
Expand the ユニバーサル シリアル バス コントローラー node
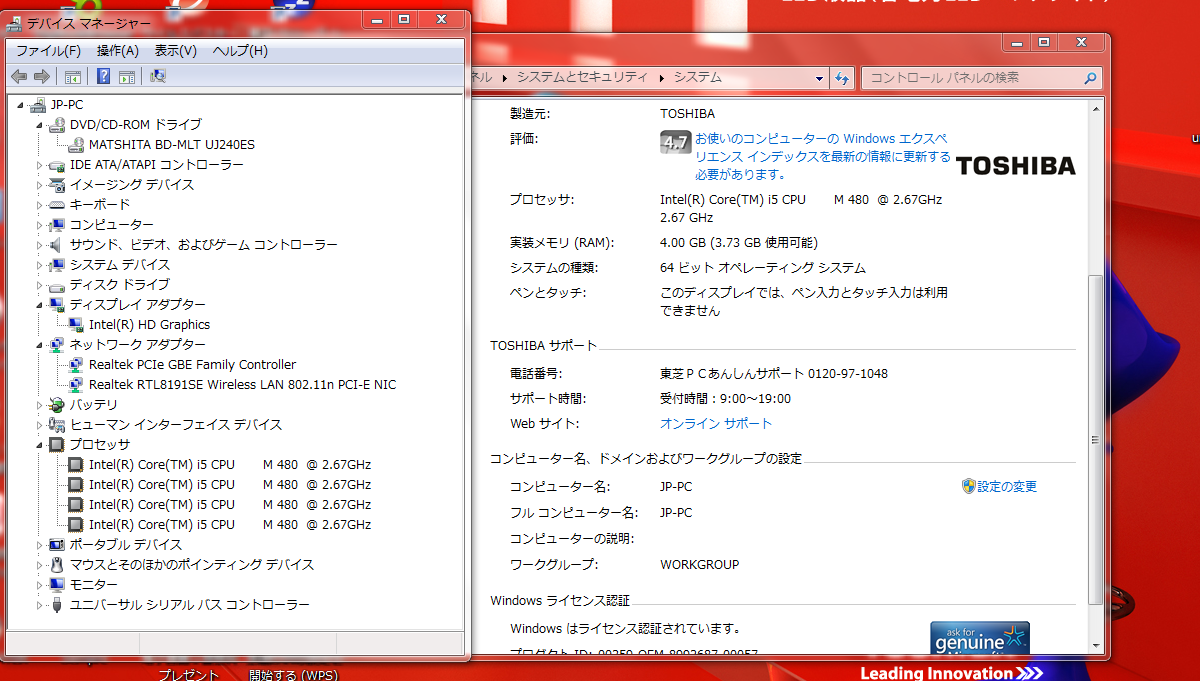(40, 604)
